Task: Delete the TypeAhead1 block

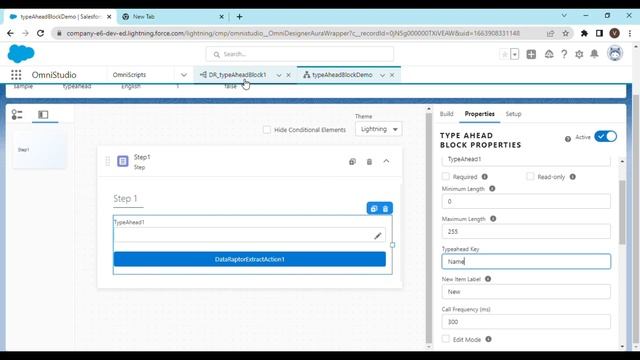Action: click(385, 209)
